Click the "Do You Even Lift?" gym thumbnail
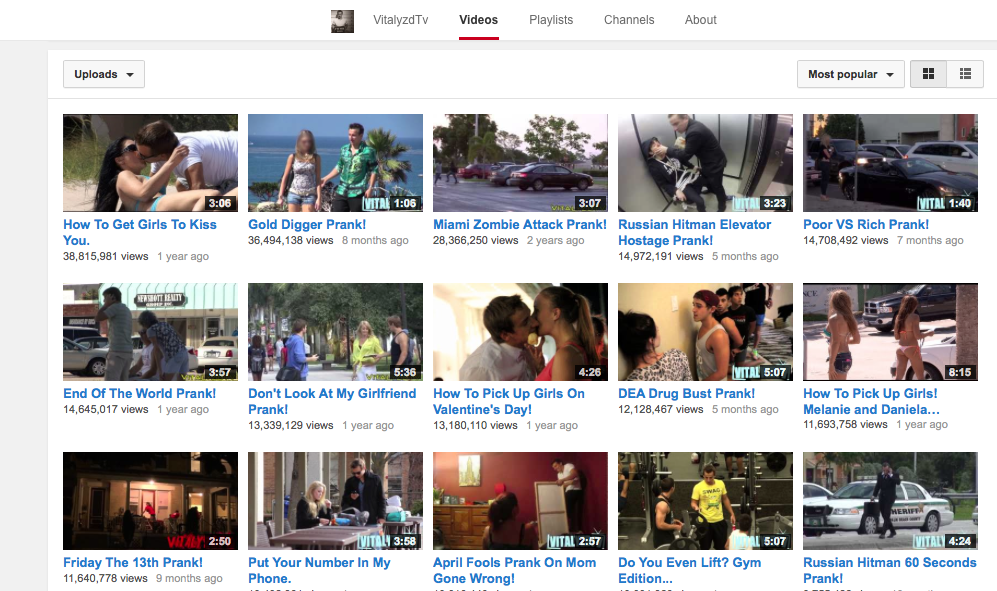Viewport: 997px width, 591px height. click(x=705, y=500)
